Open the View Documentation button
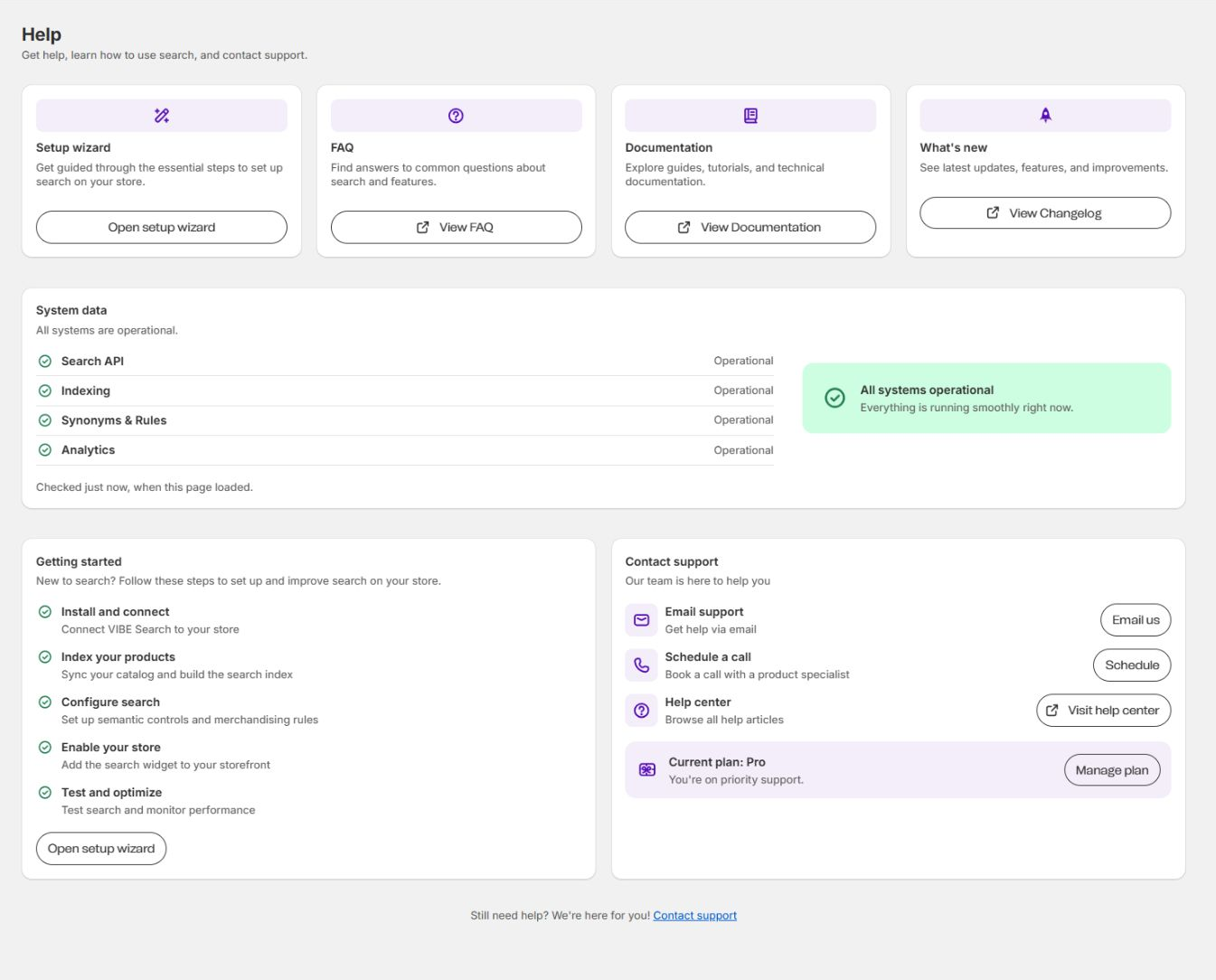 tap(750, 227)
